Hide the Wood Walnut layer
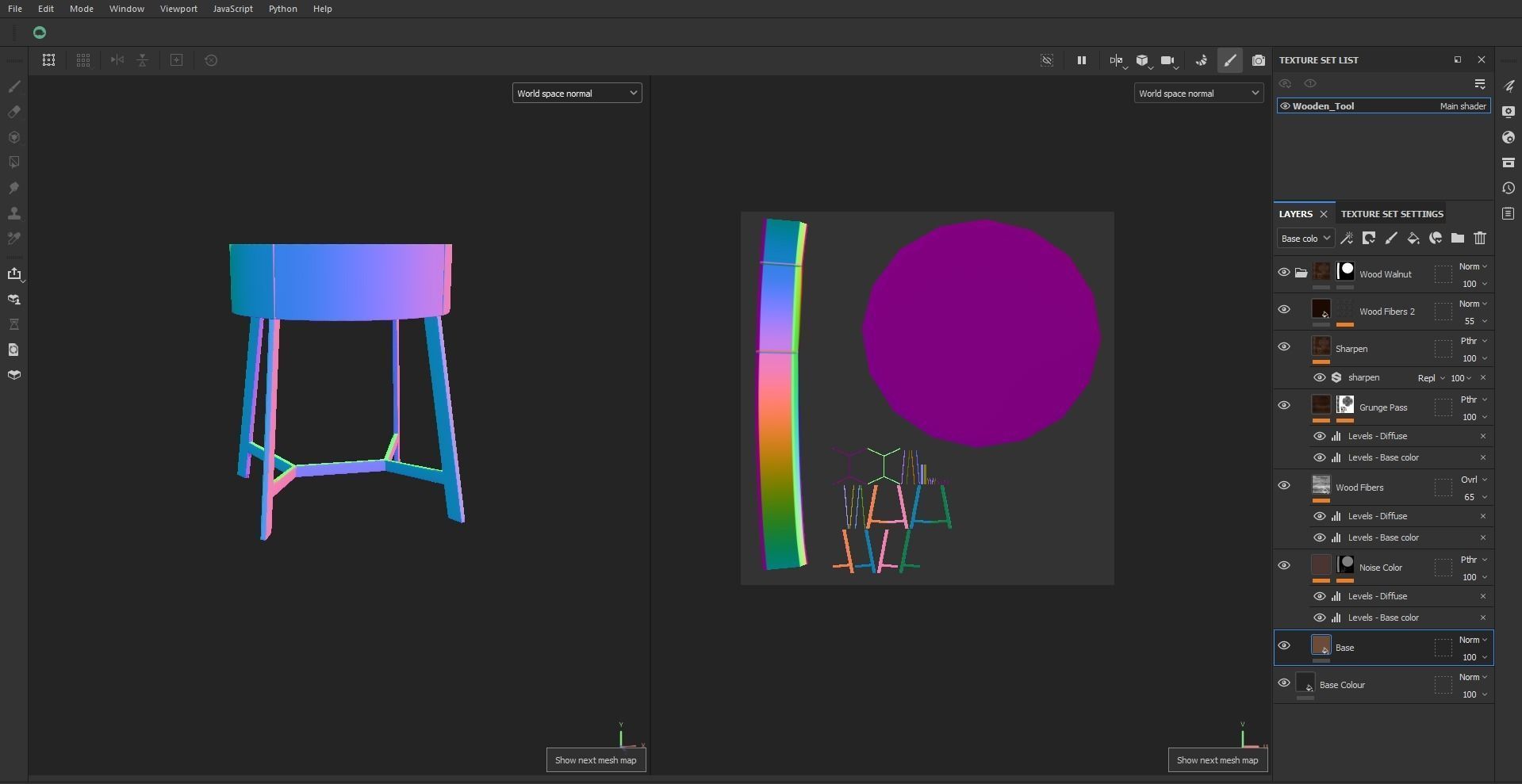The width and height of the screenshot is (1522, 784). point(1284,272)
